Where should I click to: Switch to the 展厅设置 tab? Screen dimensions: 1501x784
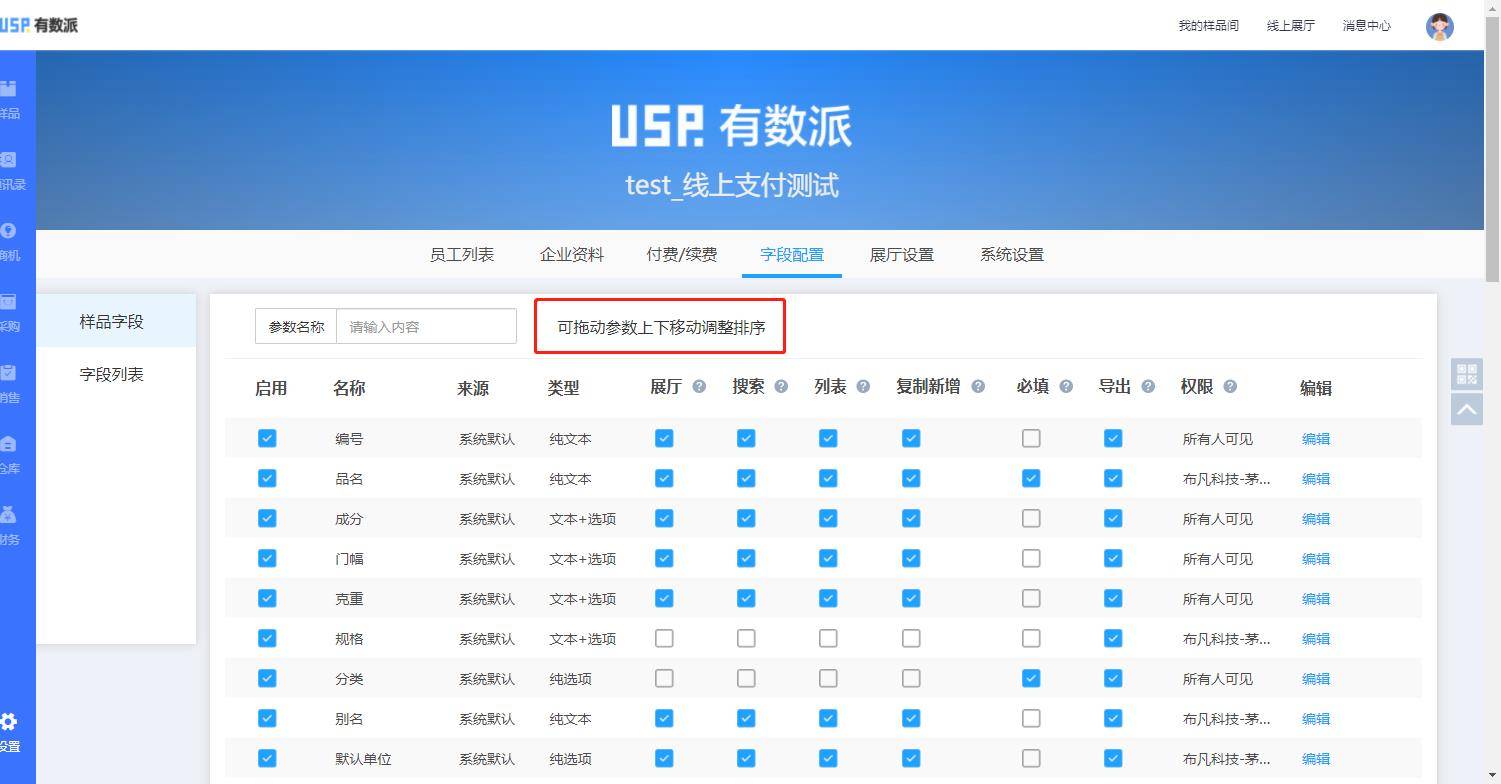pyautogui.click(x=902, y=254)
